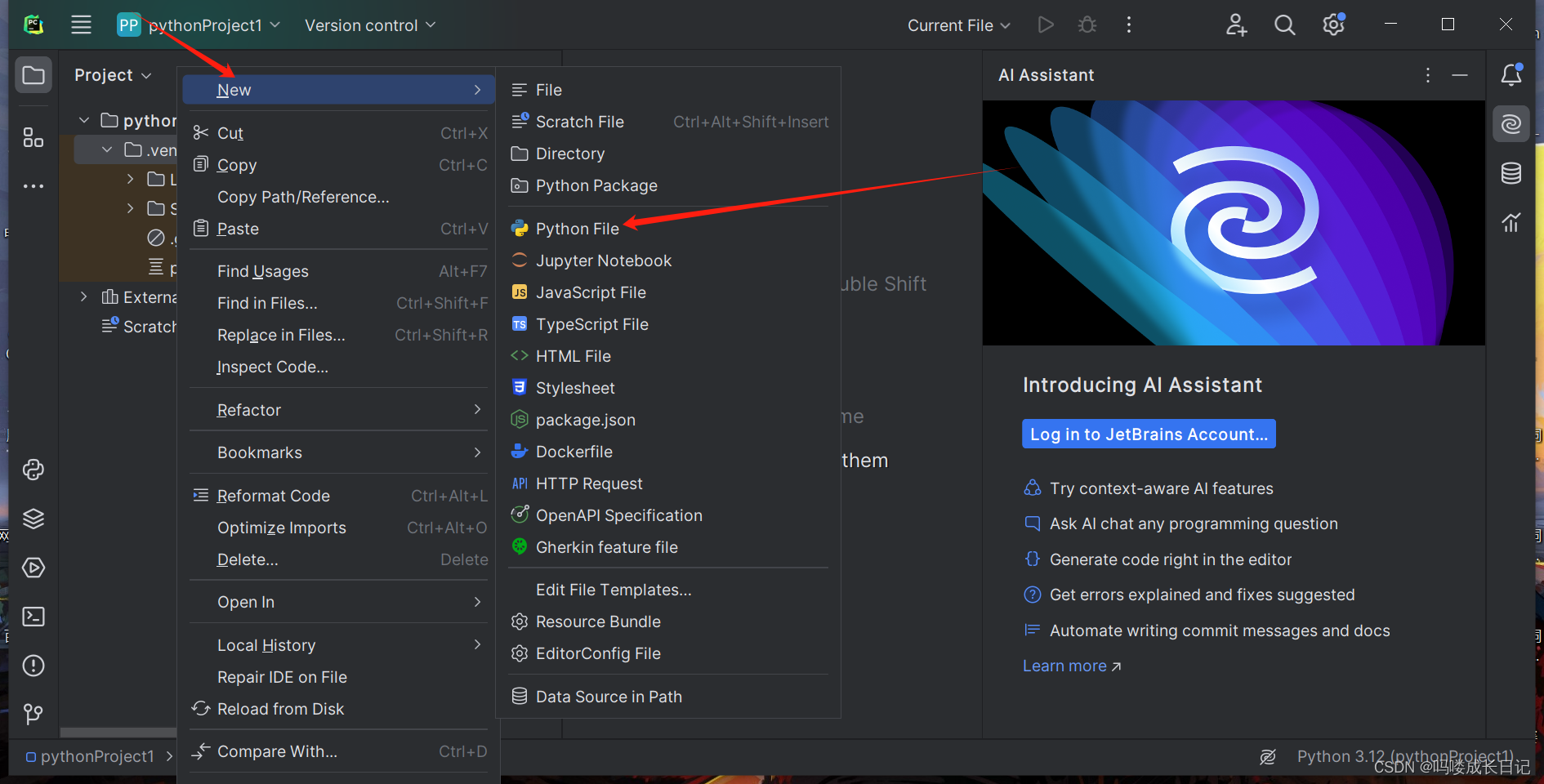Choose Compare With...

[339, 751]
